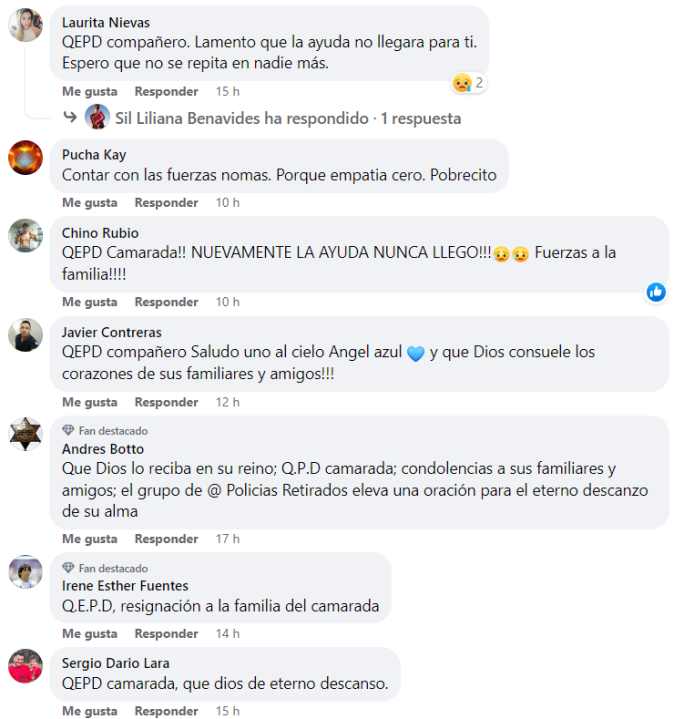This screenshot has width=684, height=719.
Task: View Javier Contreras' avatar
Action: point(26,335)
